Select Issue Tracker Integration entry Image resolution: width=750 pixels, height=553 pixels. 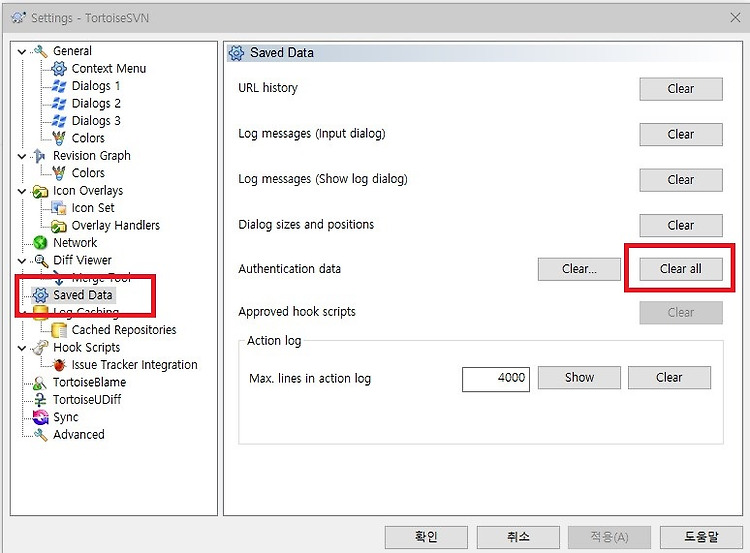[x=134, y=365]
